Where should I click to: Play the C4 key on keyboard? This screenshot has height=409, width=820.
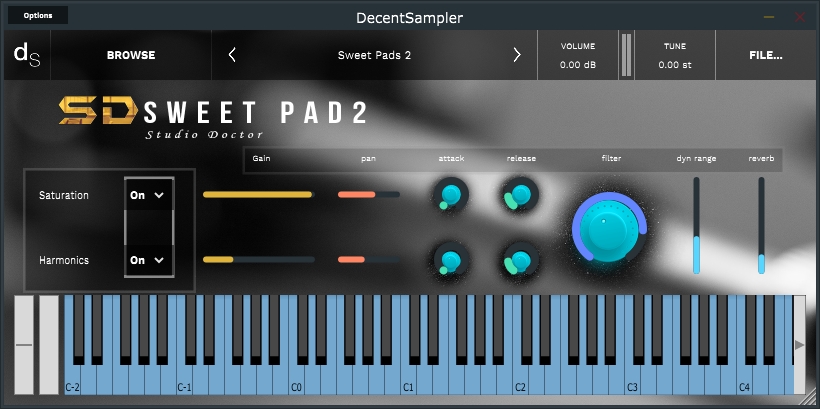(744, 380)
